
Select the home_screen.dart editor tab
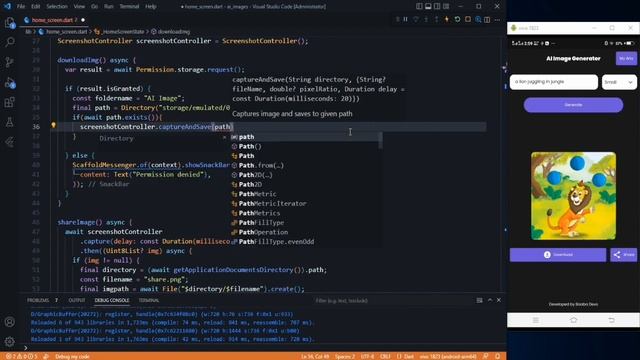54,20
